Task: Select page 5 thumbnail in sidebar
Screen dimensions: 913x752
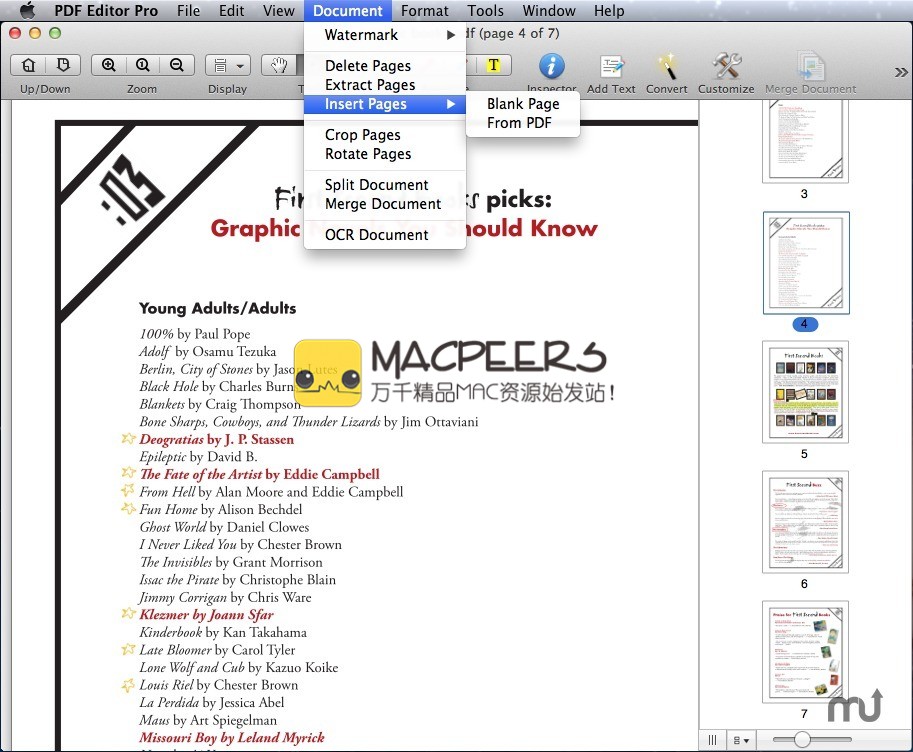Action: (805, 392)
